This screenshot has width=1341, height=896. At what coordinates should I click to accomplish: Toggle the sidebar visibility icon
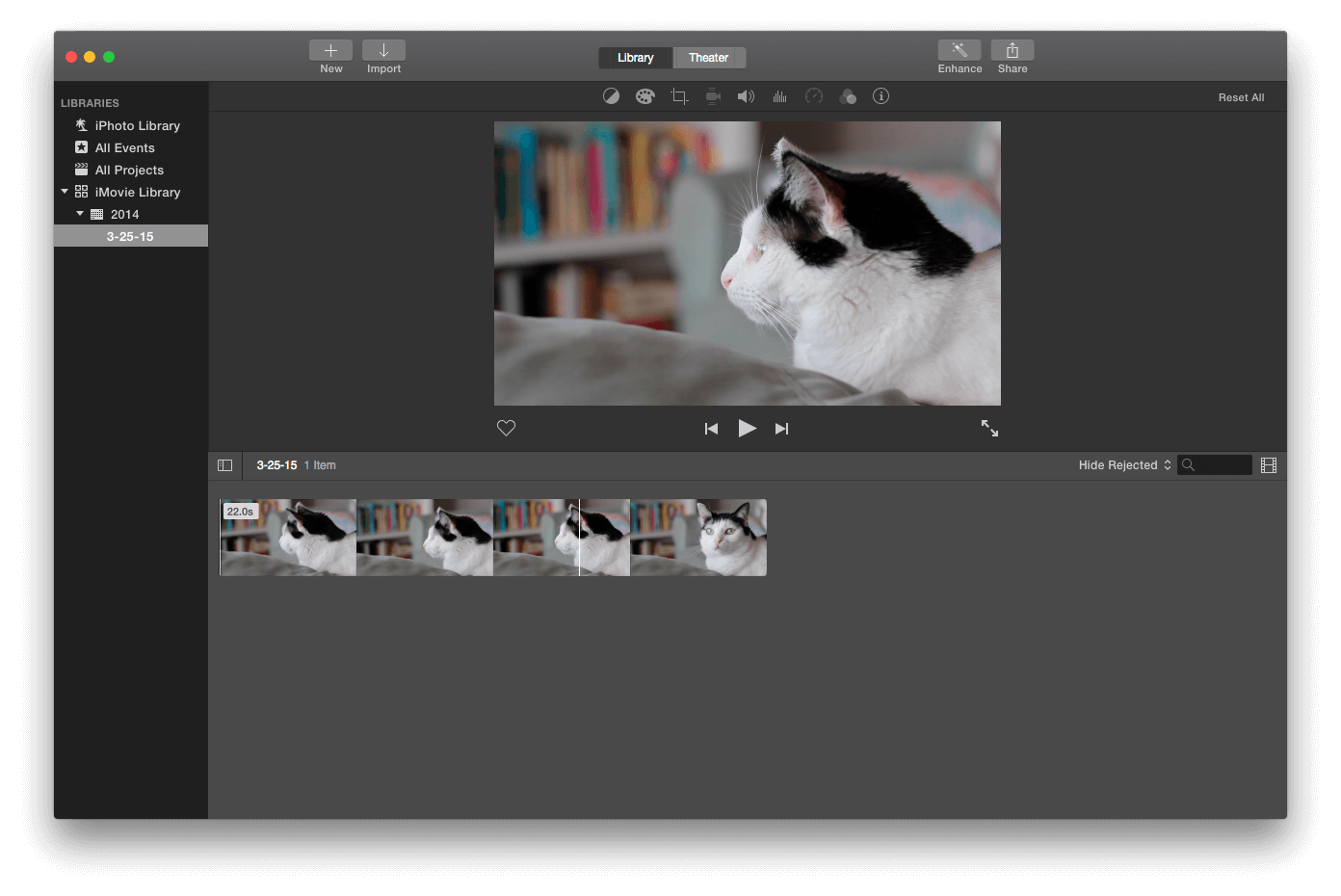[224, 464]
